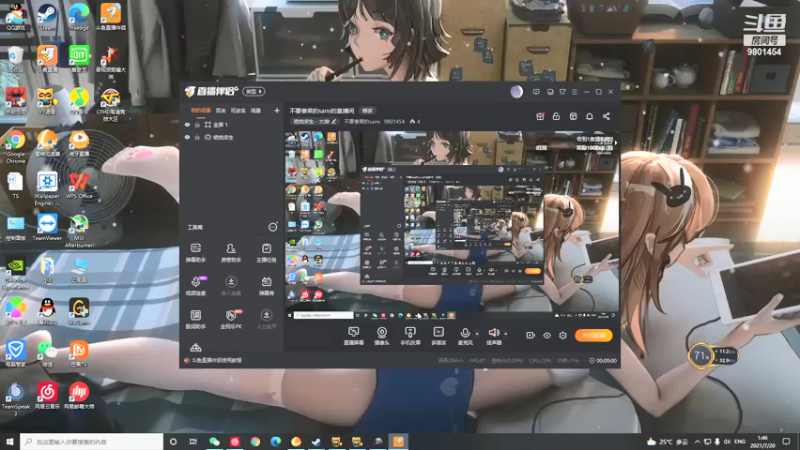The height and width of the screenshot is (450, 800).
Task: Open the 全民乐PK tool in the toolbox
Action: (231, 319)
